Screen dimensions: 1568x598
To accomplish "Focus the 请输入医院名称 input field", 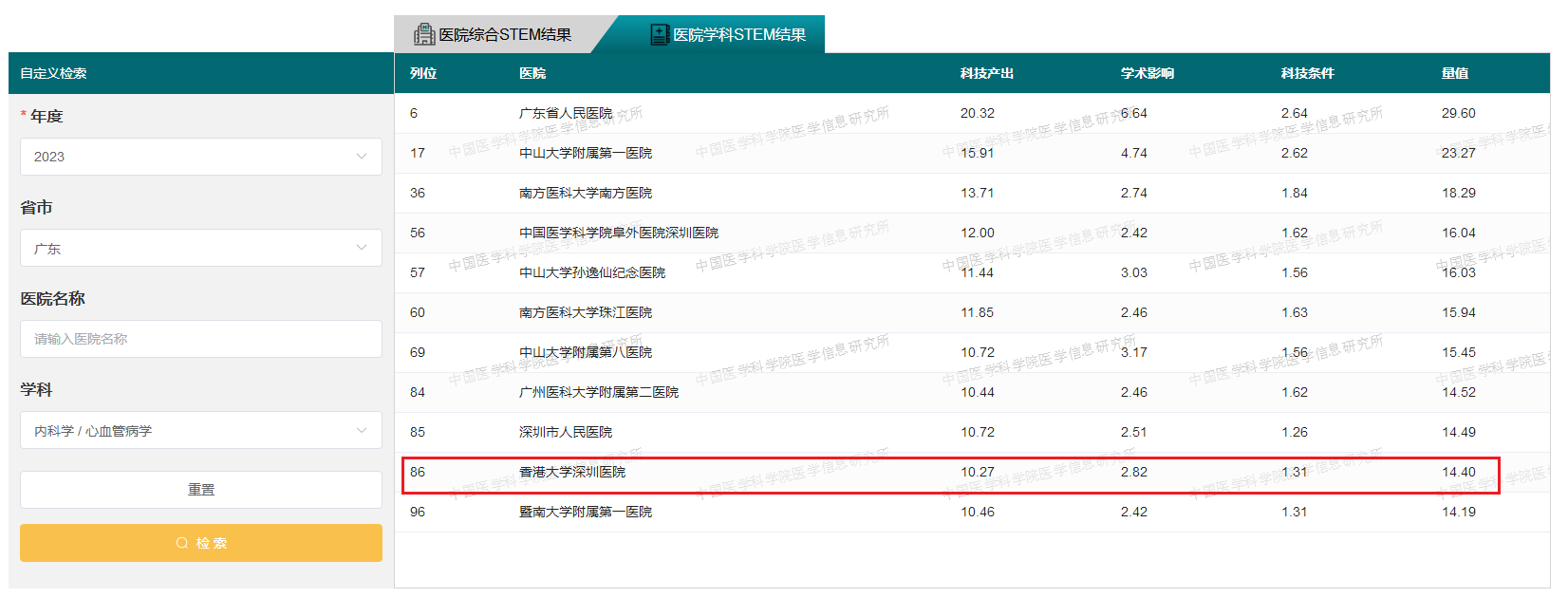I will tap(201, 339).
